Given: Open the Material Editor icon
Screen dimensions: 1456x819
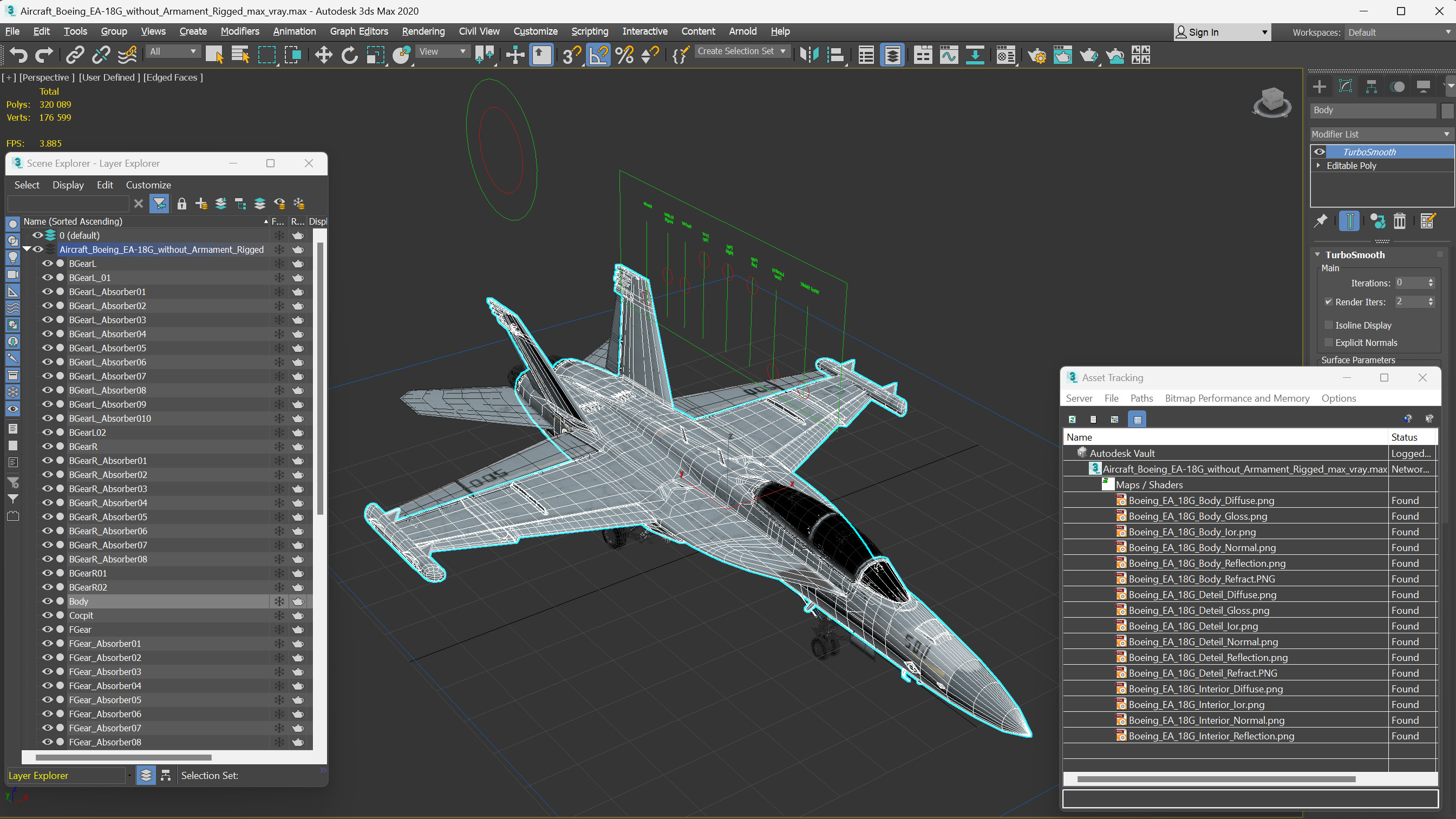Looking at the screenshot, I should 1006,55.
